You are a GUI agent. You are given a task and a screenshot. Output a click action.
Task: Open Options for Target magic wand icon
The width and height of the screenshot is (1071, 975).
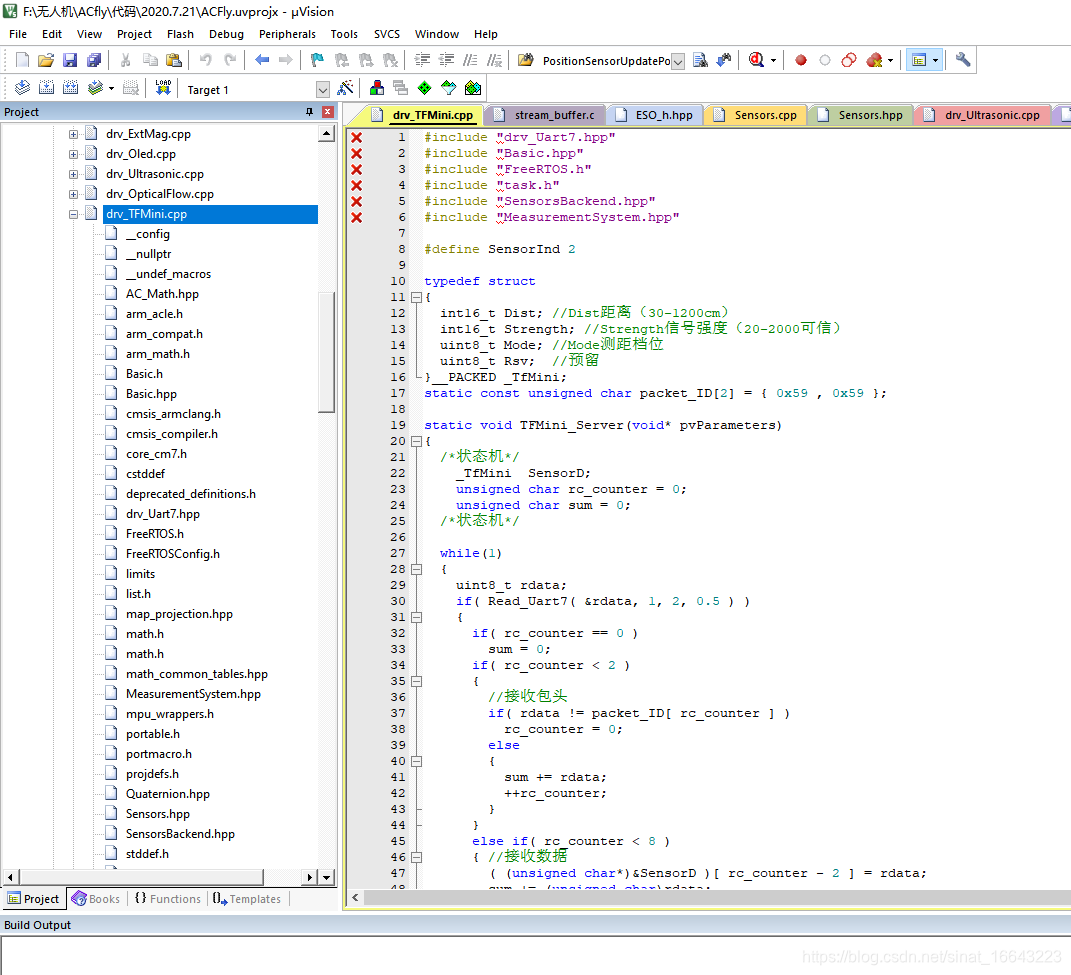(345, 89)
